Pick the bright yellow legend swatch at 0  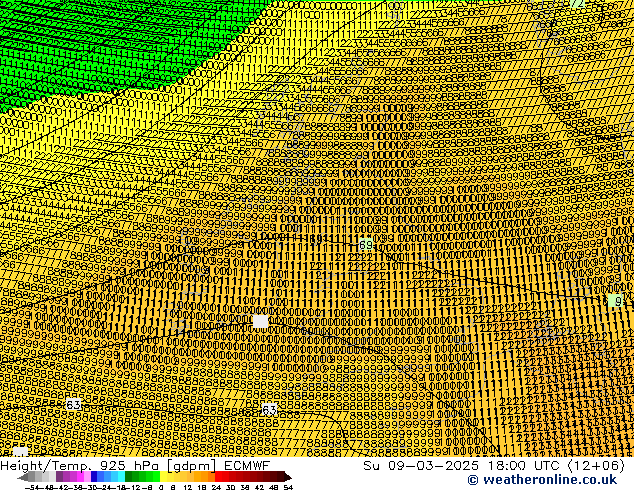tap(164, 477)
